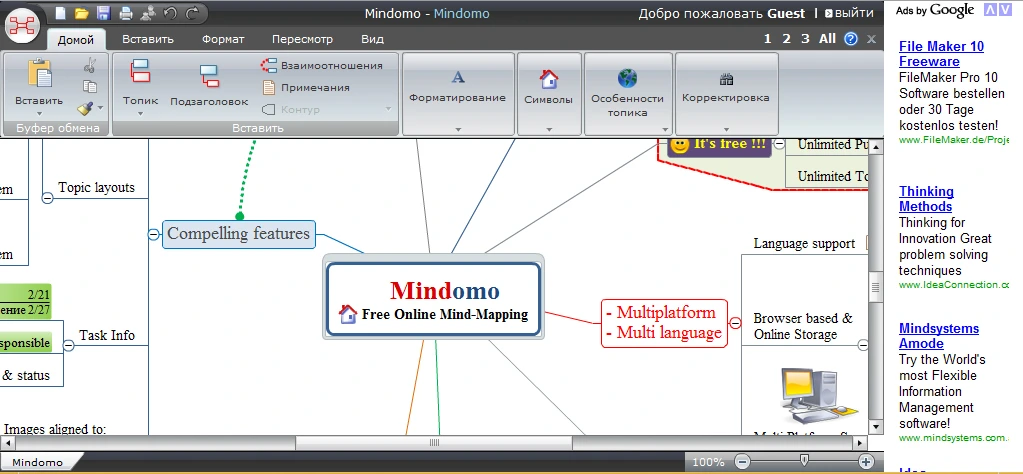Switch to the Вставить ribbon tab
The width and height of the screenshot is (1023, 474).
pyautogui.click(x=148, y=39)
